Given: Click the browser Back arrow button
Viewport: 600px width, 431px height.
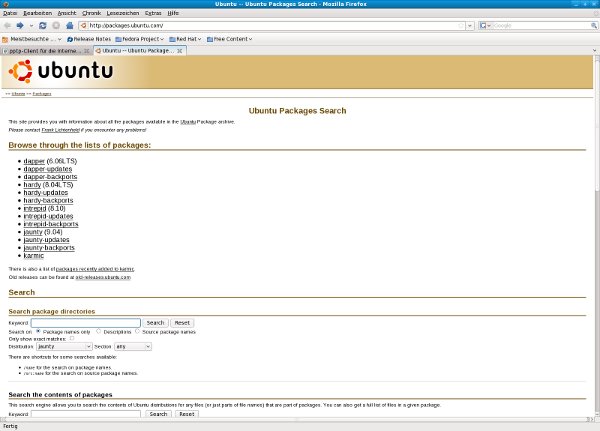Looking at the screenshot, I should click(x=8, y=25).
